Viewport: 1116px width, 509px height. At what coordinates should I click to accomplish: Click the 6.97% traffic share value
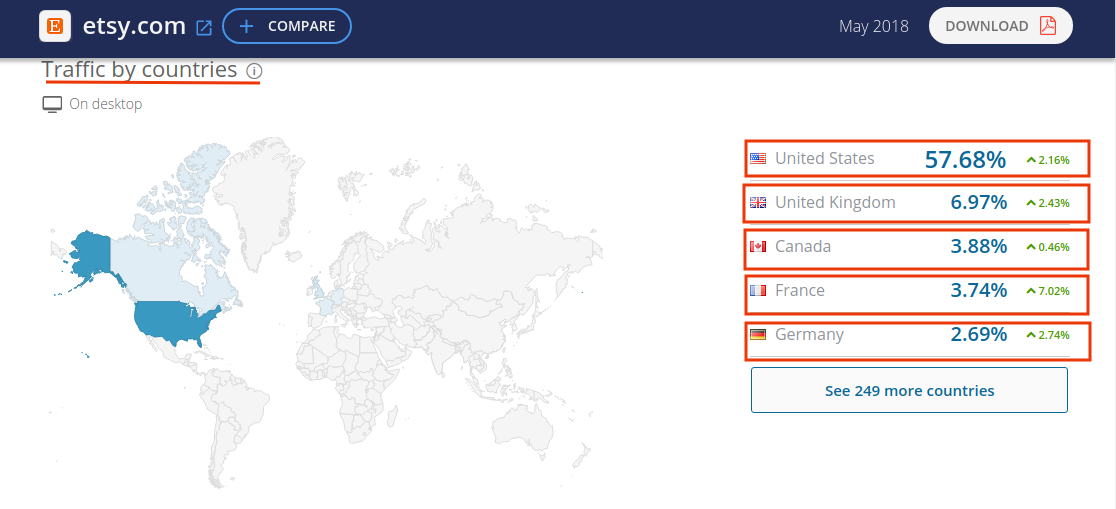[979, 203]
